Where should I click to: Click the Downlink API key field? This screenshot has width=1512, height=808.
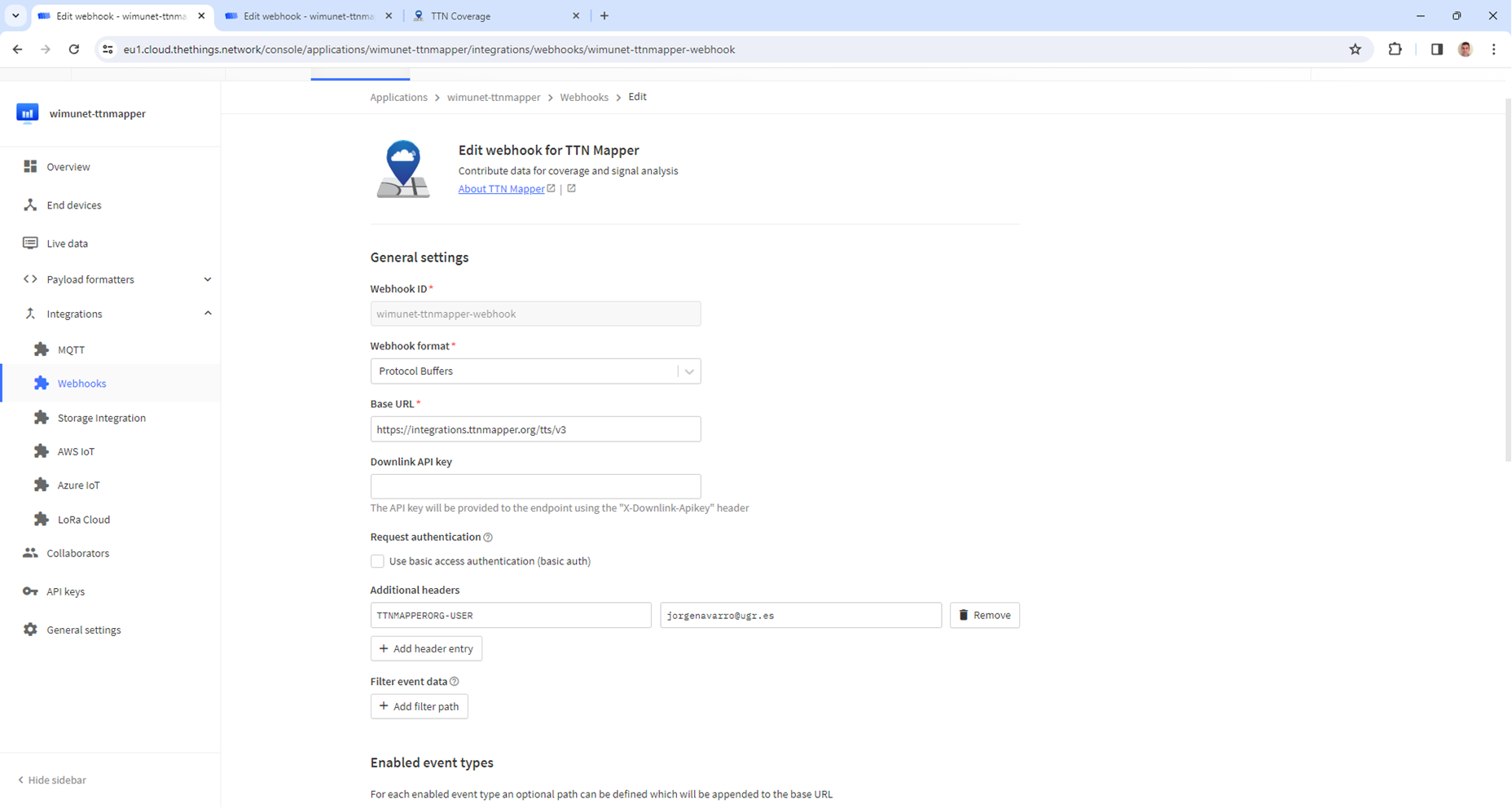tap(535, 486)
